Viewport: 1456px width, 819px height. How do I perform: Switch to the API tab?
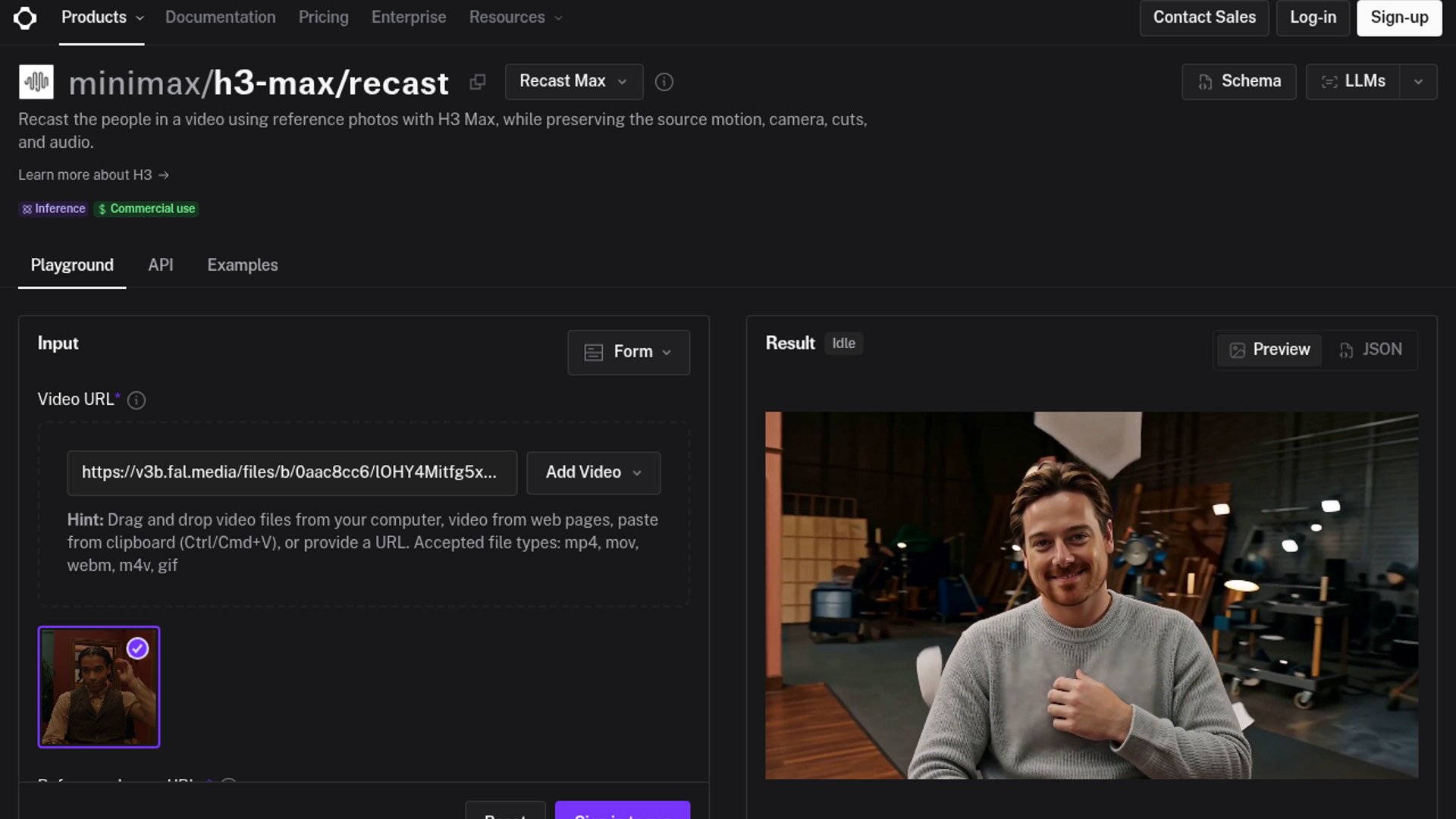pyautogui.click(x=161, y=265)
